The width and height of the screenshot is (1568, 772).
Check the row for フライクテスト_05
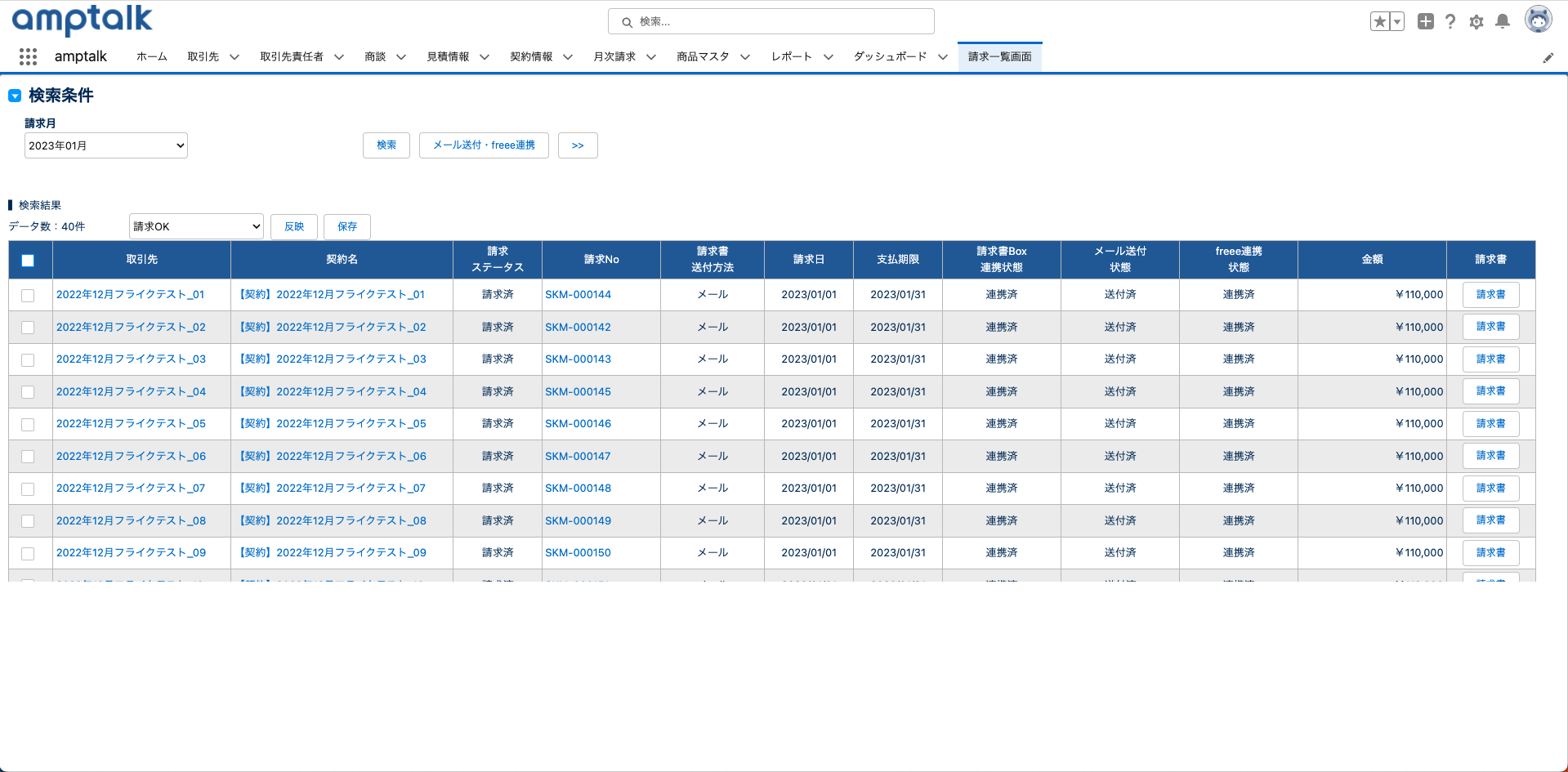28,425
